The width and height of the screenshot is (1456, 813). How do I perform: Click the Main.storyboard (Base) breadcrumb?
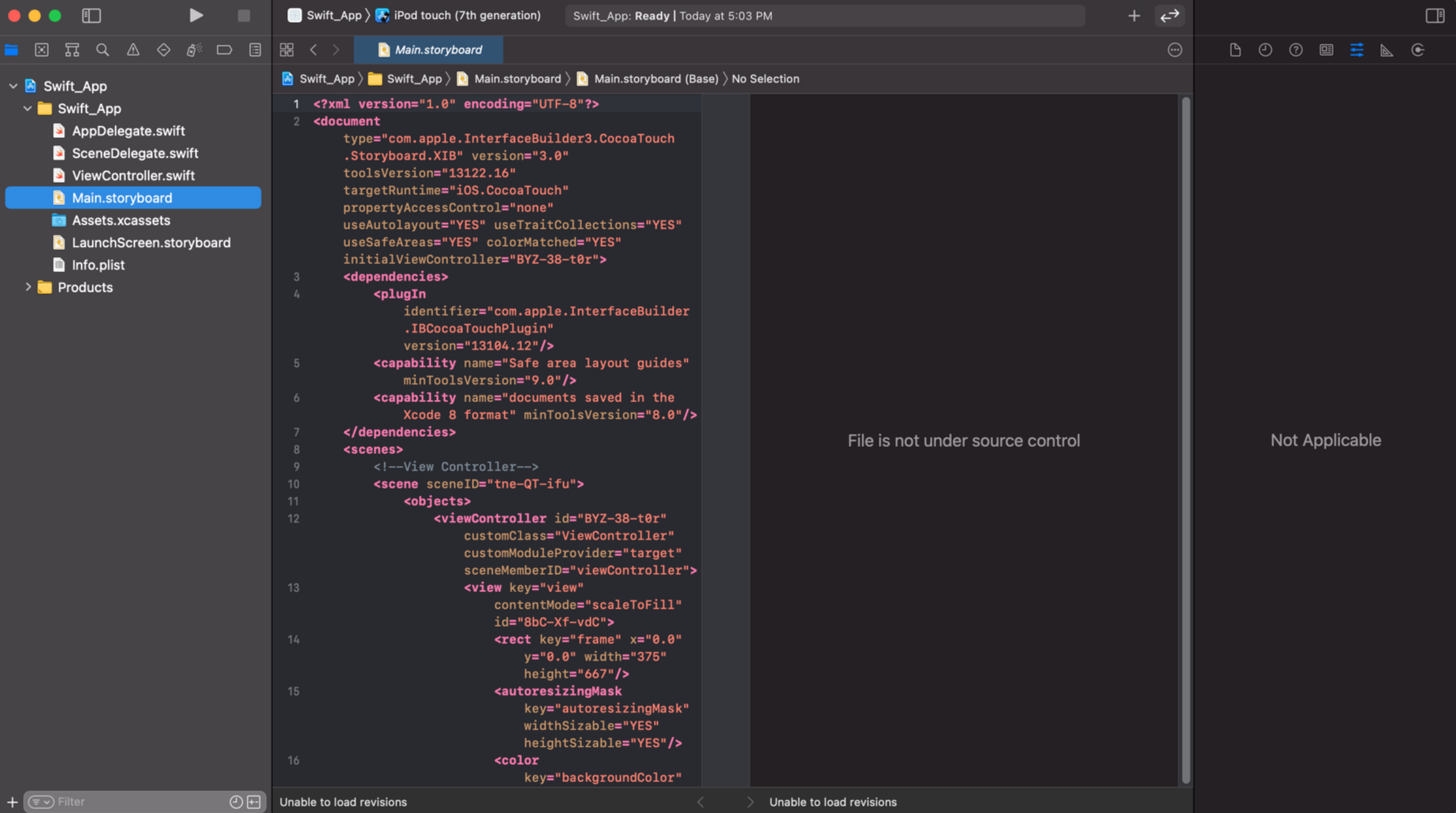point(648,79)
